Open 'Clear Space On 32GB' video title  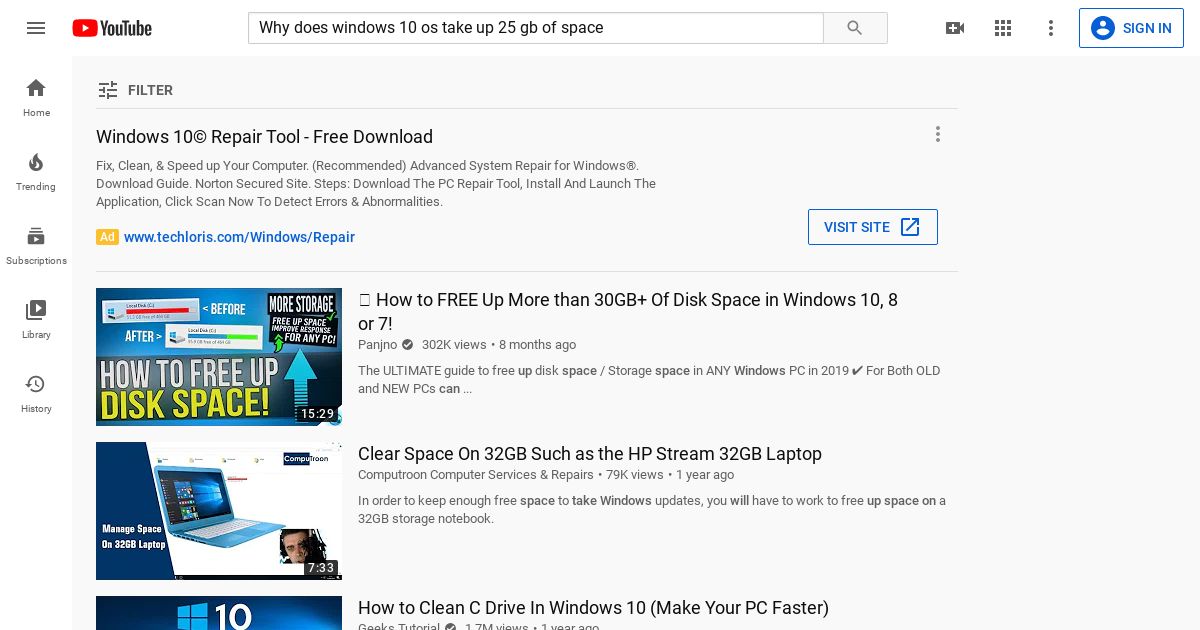[x=590, y=453]
